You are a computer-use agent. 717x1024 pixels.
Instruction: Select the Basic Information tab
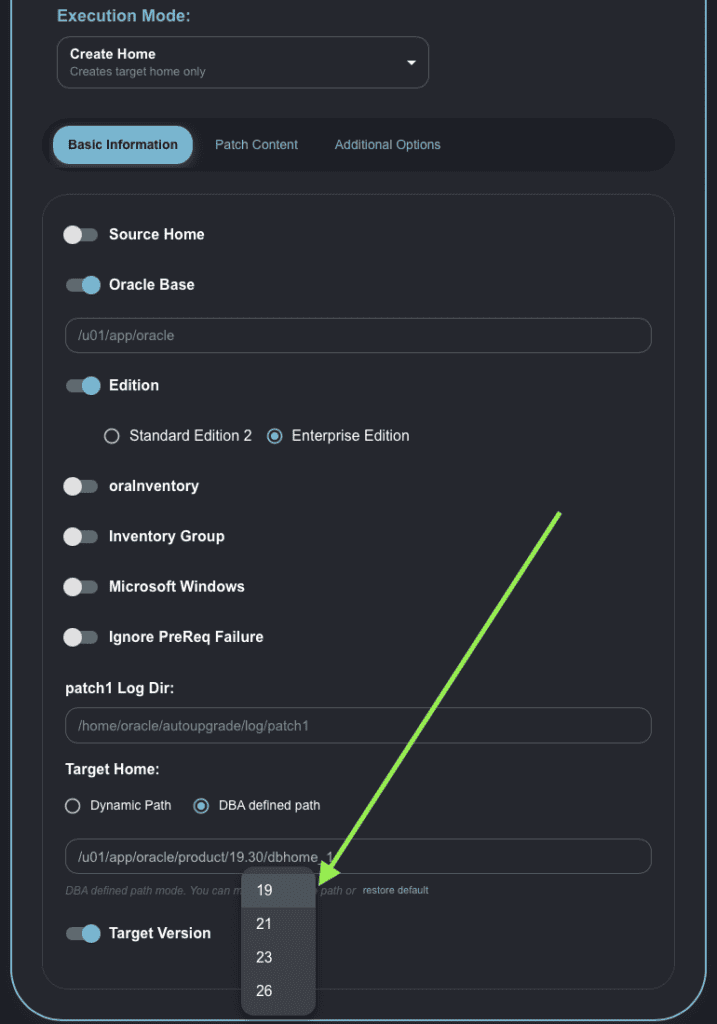(x=122, y=145)
